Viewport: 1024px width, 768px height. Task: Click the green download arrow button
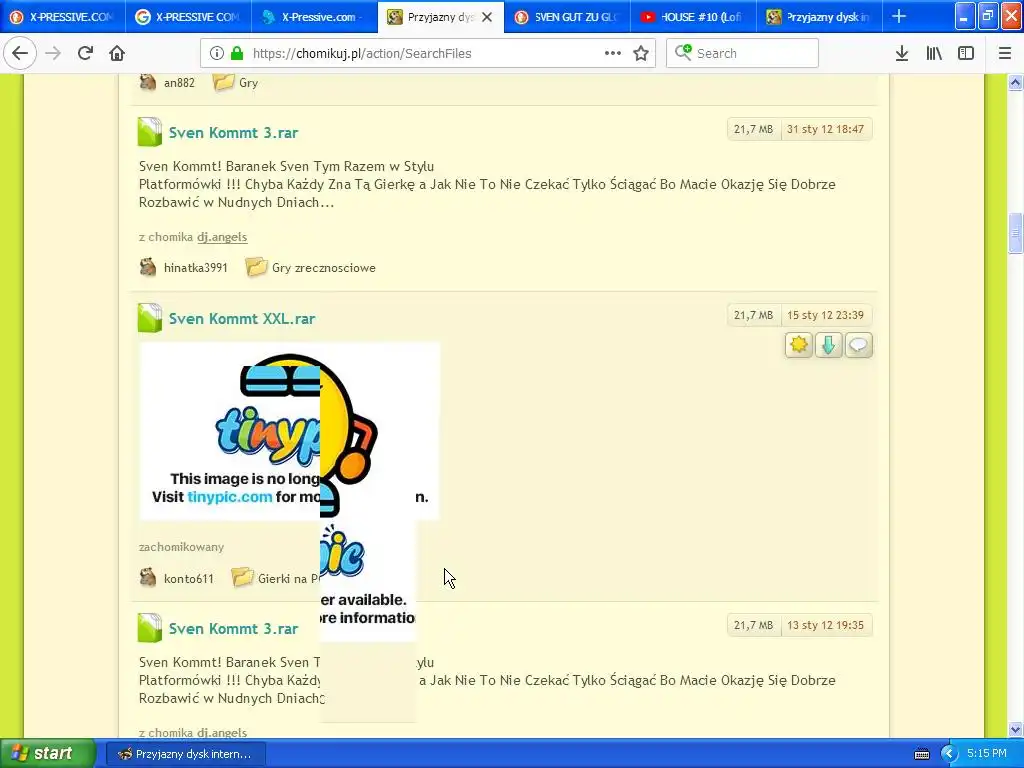tap(829, 345)
